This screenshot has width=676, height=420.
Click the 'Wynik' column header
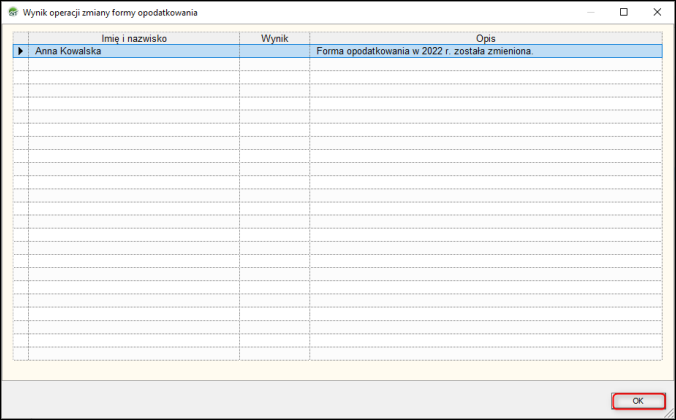click(275, 38)
